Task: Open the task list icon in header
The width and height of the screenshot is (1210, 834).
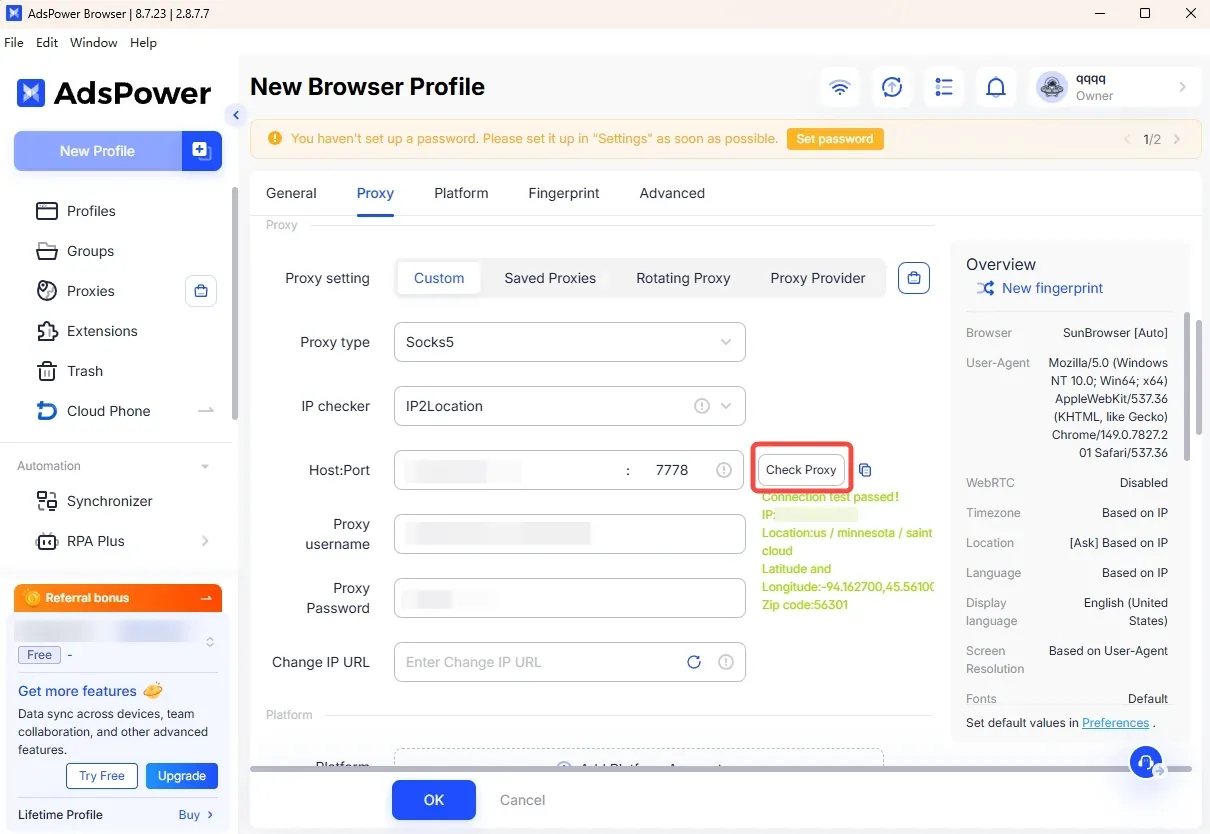Action: point(944,88)
